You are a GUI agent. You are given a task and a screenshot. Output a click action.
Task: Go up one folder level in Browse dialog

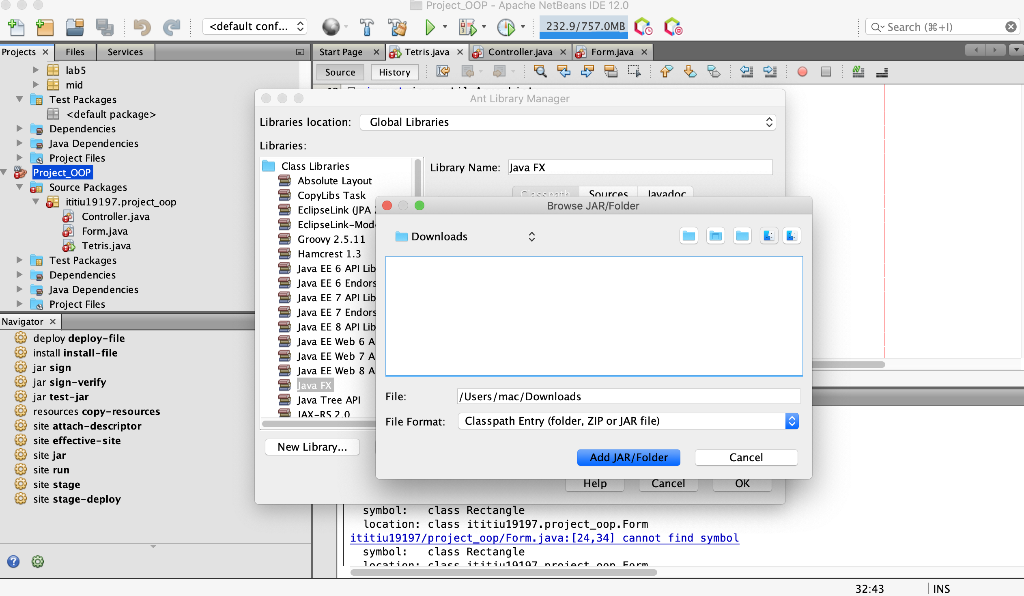pos(689,236)
